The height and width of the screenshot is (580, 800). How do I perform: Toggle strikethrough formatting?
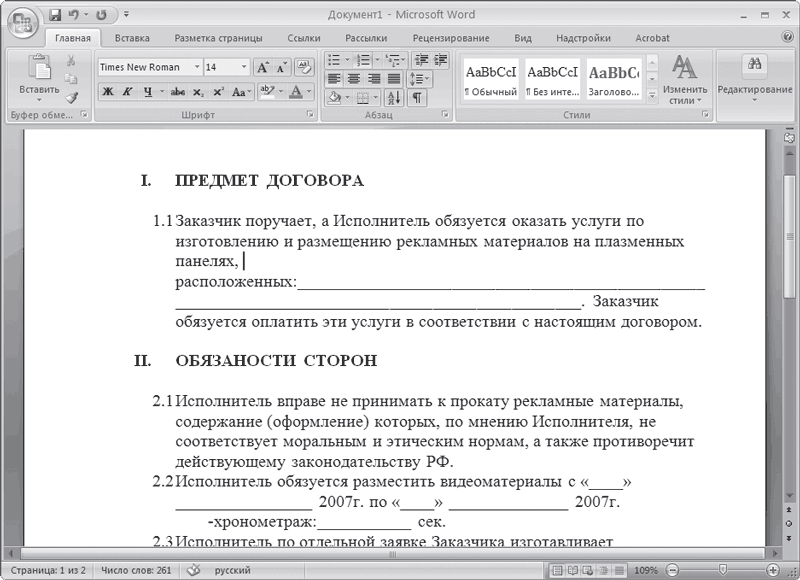point(178,92)
